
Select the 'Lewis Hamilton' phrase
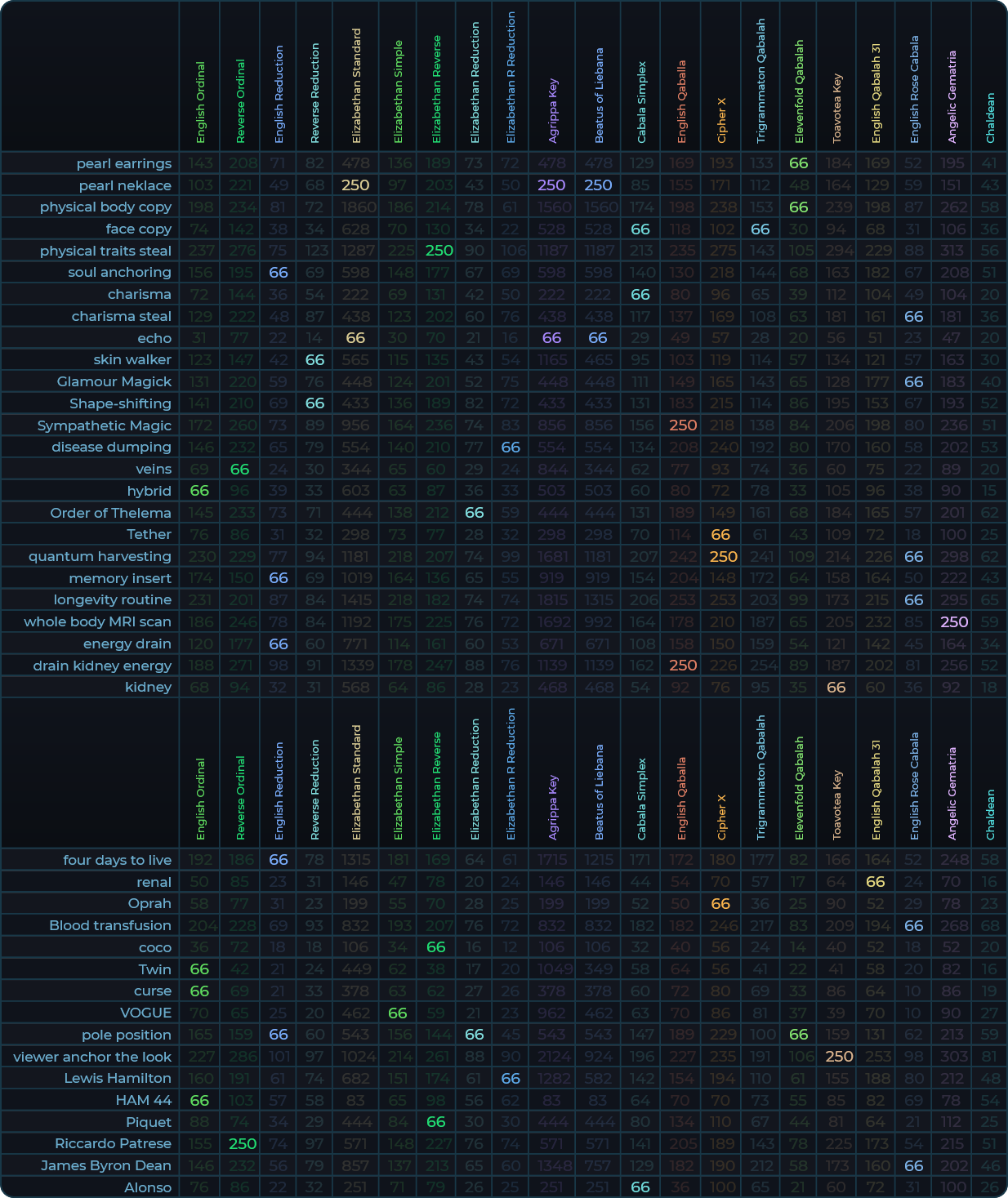point(118,1078)
